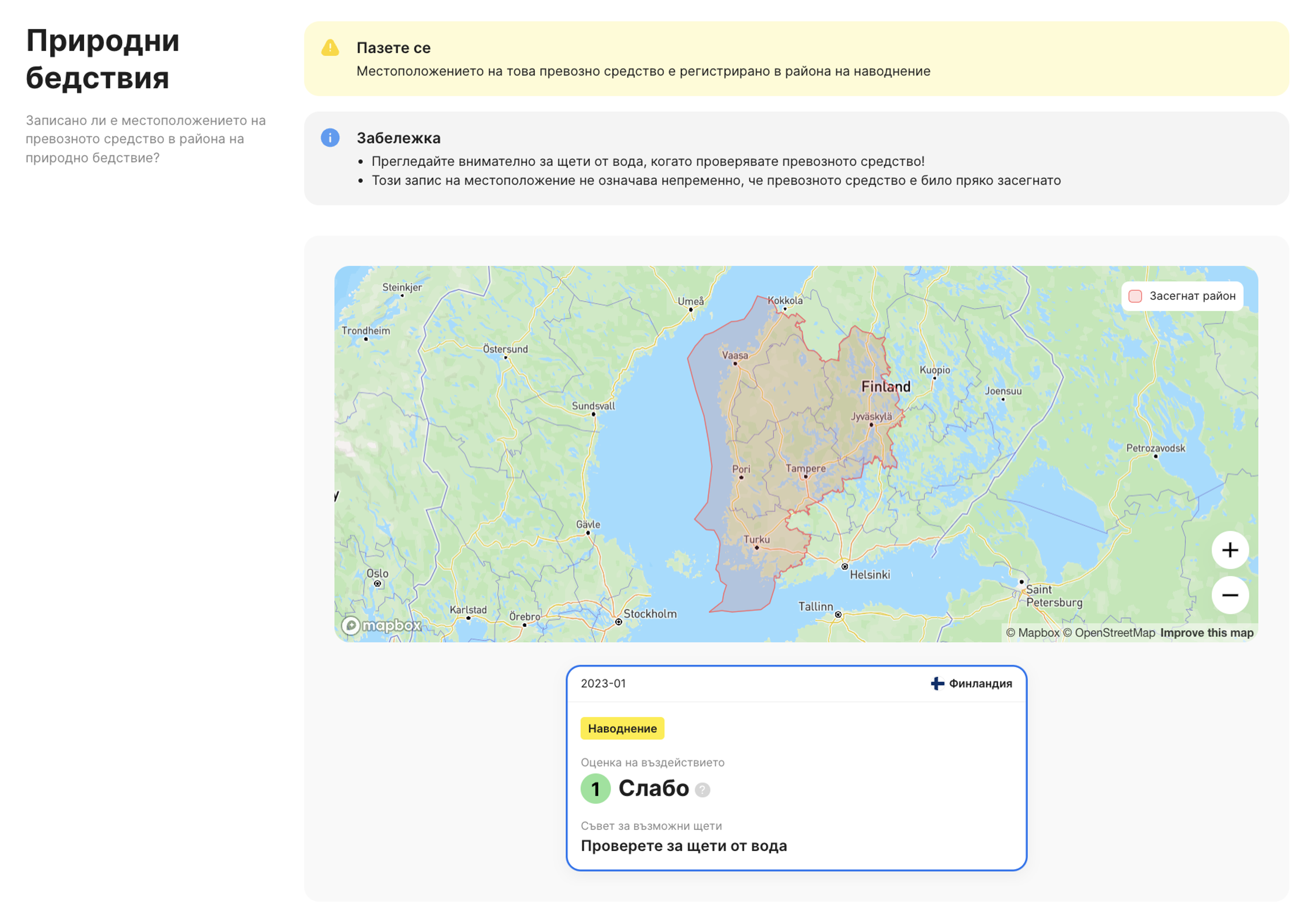1316x919 pixels.
Task: Click the Наводнение tag
Action: 622,728
